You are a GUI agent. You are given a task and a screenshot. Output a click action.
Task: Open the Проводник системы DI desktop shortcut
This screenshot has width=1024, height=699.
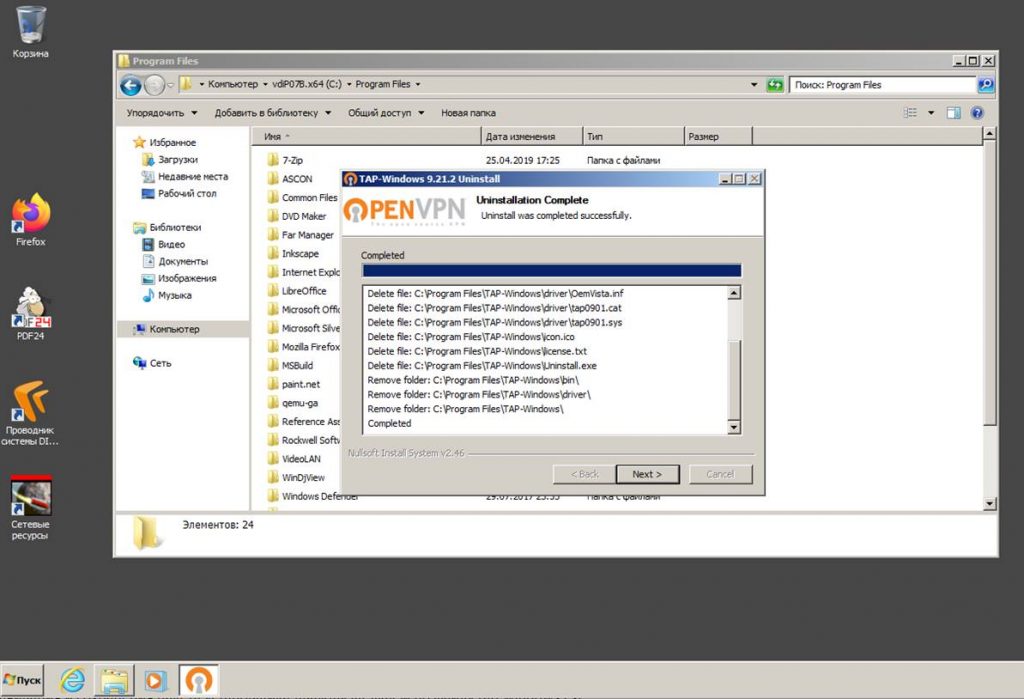(30, 413)
